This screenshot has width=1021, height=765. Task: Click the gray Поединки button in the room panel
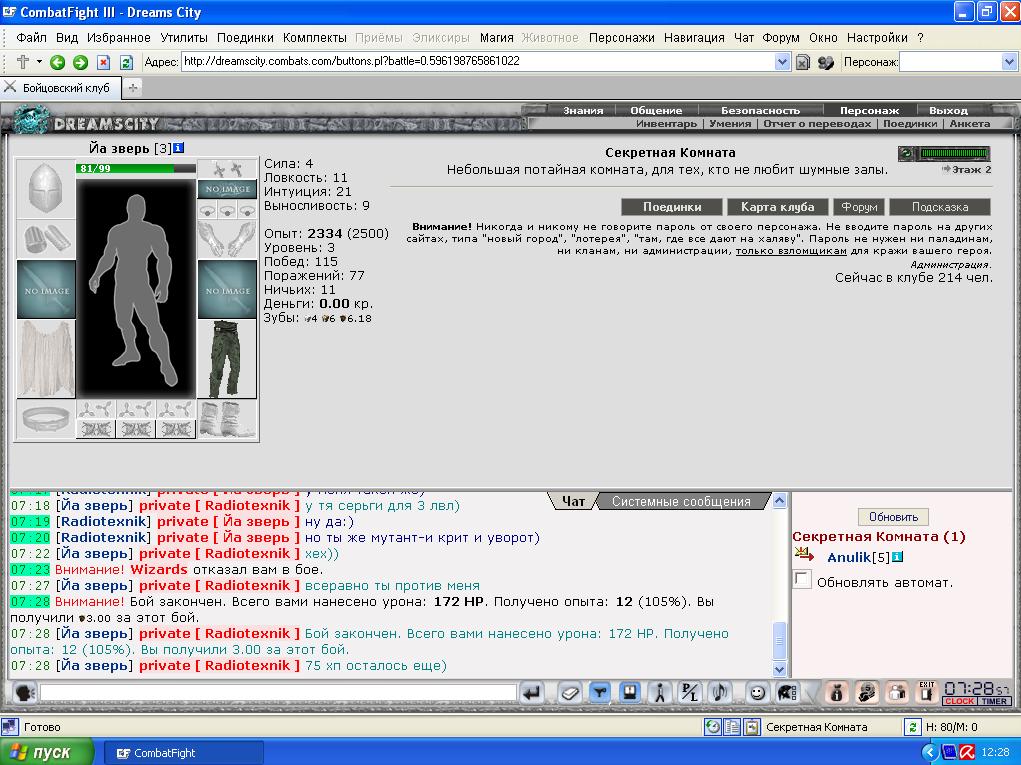tap(672, 207)
